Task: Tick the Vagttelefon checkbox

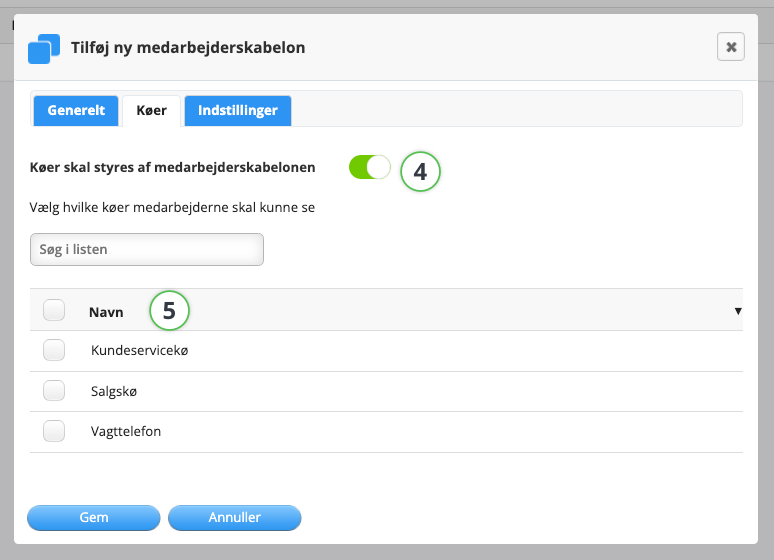Action: coord(54,431)
